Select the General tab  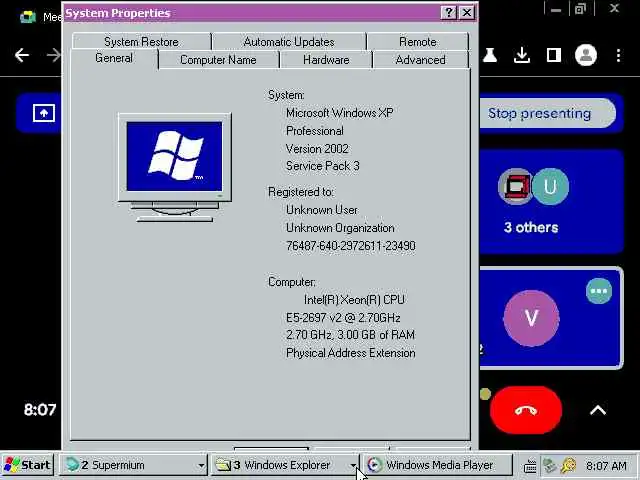[114, 58]
